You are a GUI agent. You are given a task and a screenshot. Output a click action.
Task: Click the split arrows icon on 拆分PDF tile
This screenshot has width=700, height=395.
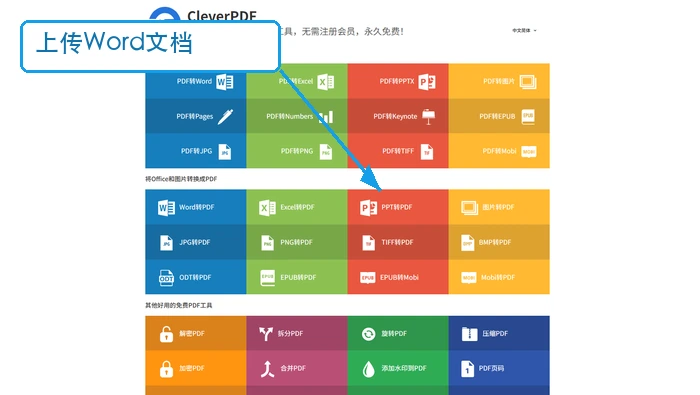(x=266, y=333)
